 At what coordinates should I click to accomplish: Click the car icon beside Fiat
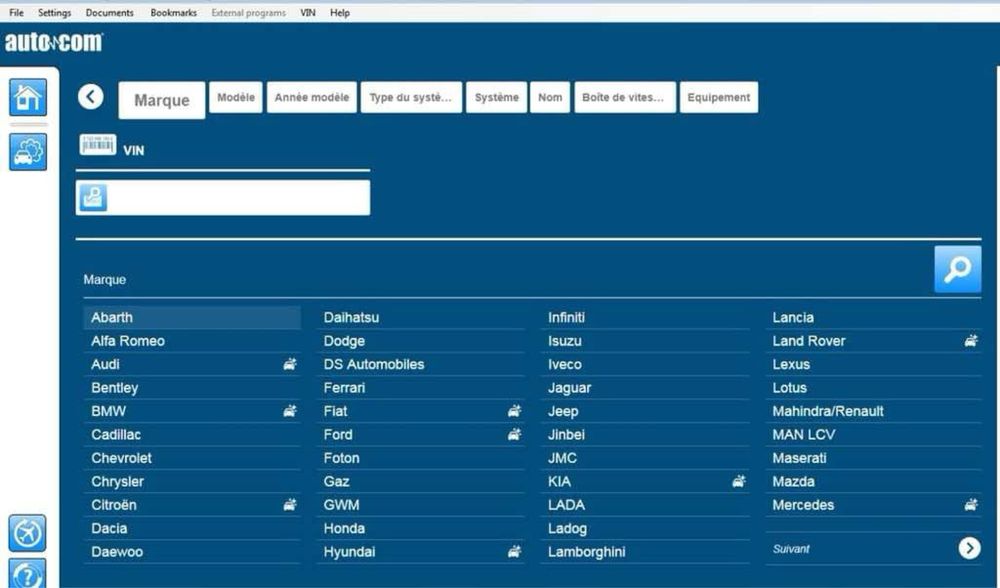514,411
